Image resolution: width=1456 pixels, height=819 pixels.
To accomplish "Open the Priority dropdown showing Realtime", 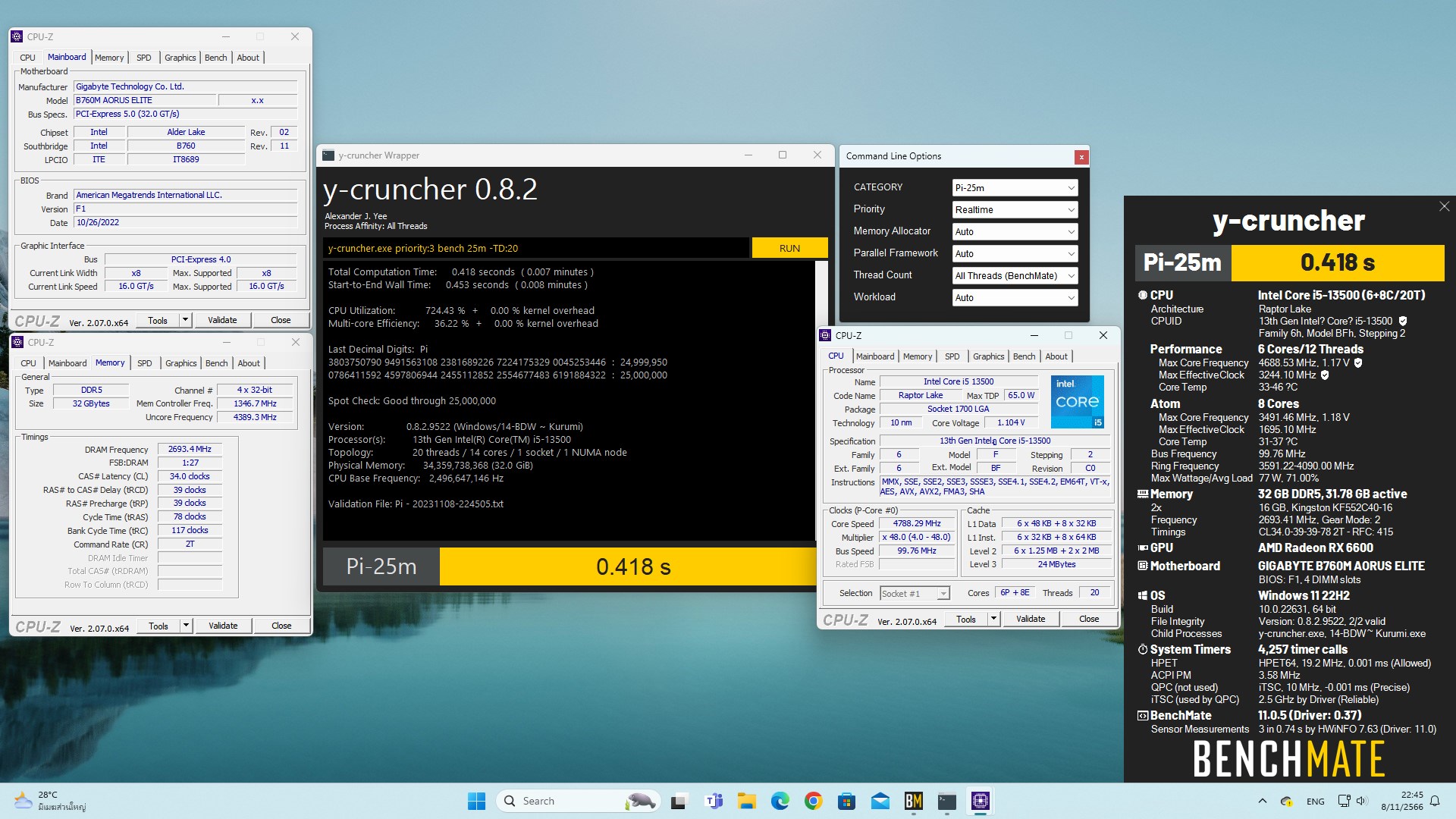I will [x=1015, y=210].
